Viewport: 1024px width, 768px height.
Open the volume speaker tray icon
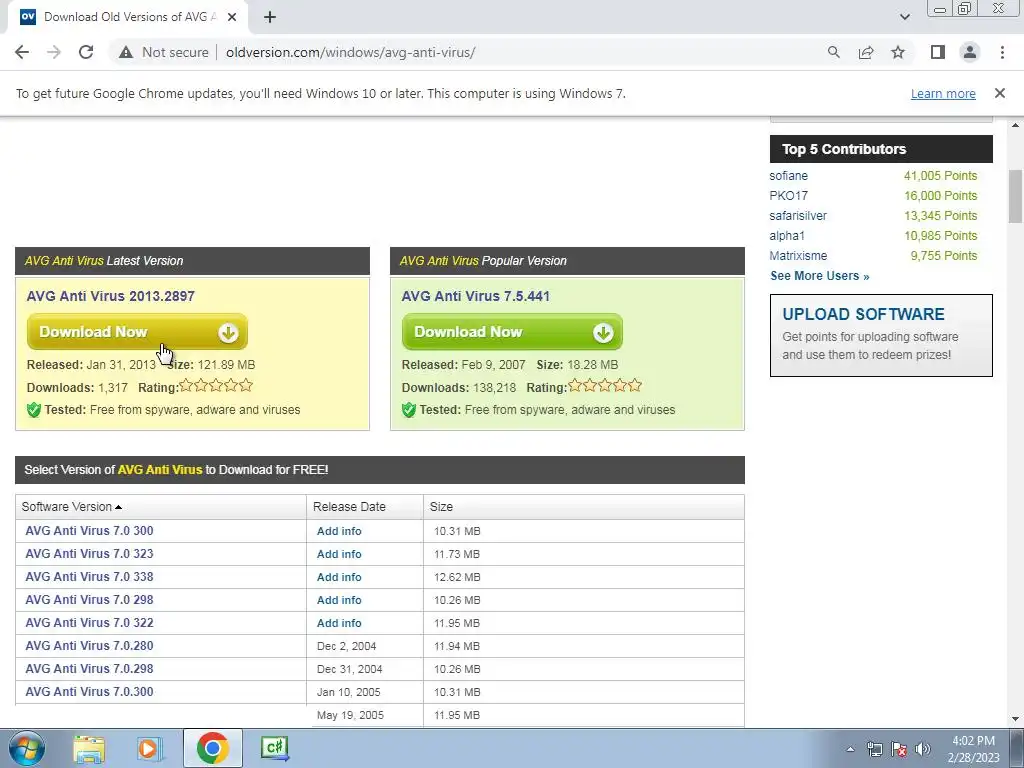point(922,749)
